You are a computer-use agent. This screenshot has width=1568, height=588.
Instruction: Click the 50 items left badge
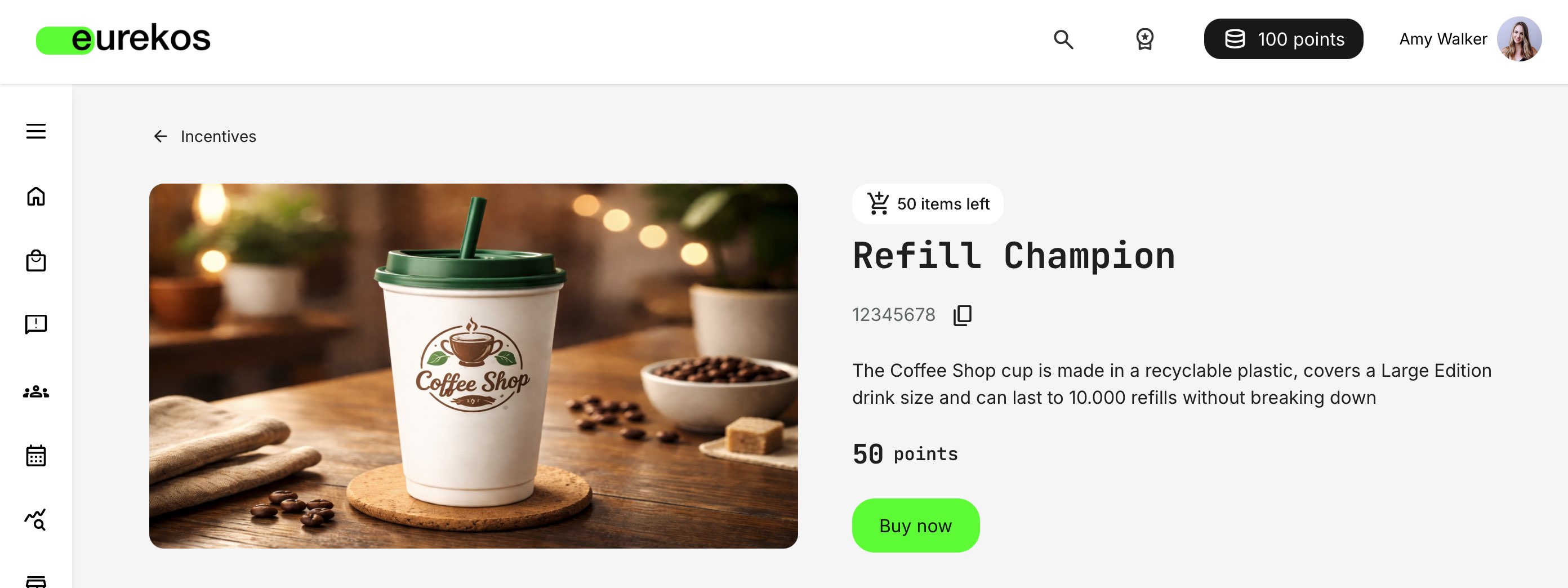927,204
